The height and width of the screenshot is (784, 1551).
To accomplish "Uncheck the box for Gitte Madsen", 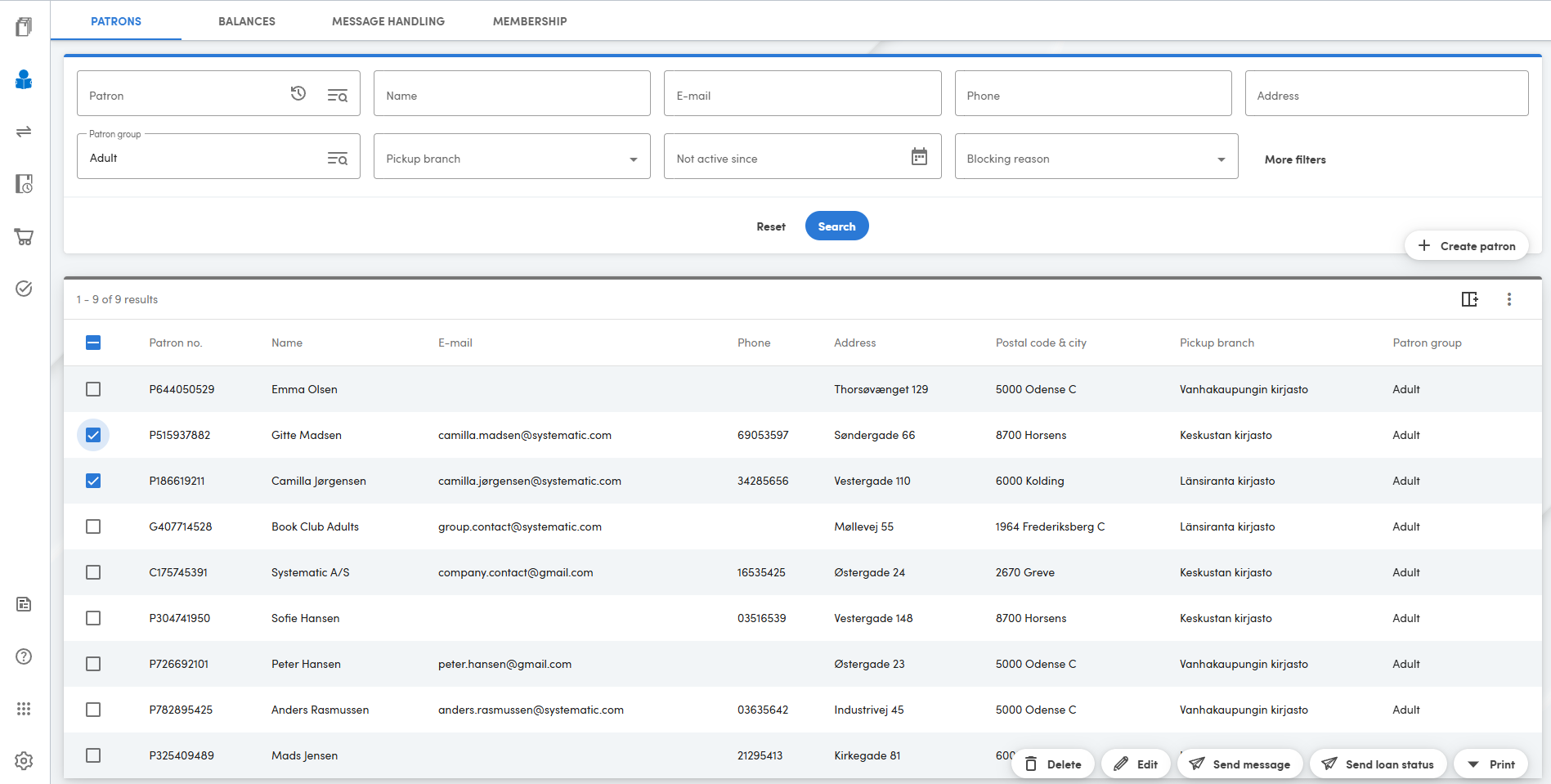I will (x=93, y=435).
